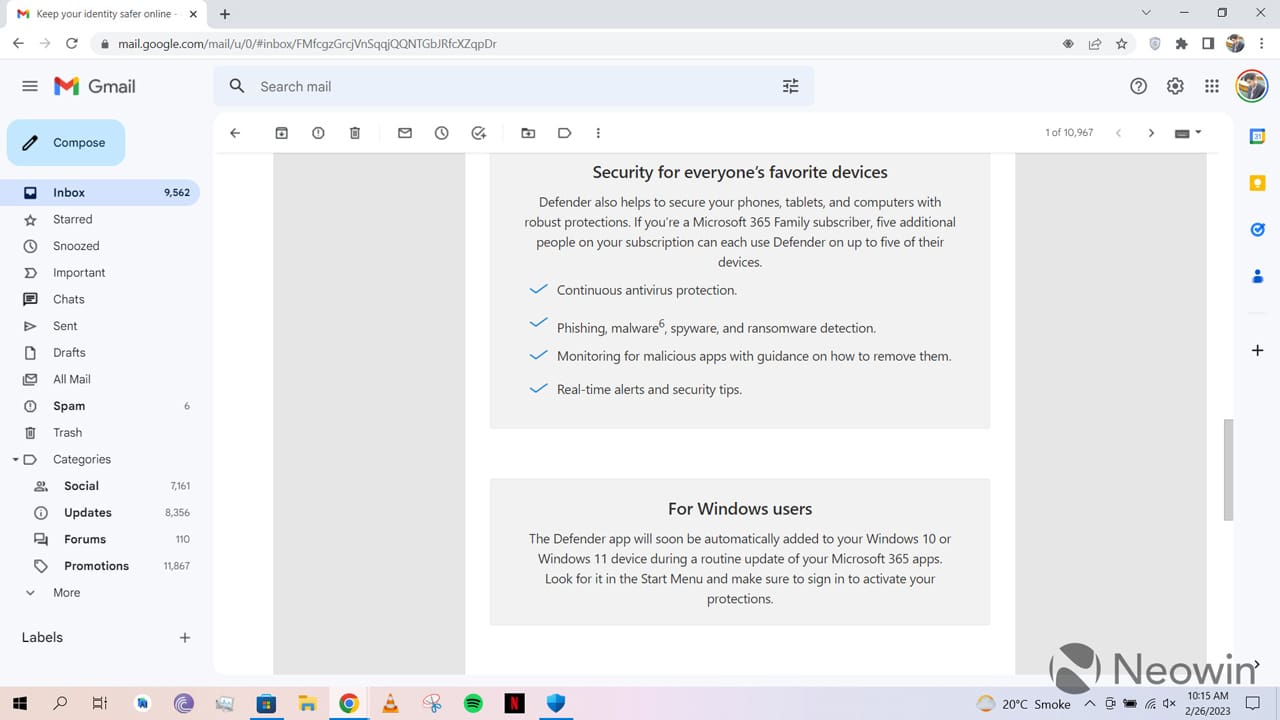Toggle the main menu hamburger button

point(30,86)
